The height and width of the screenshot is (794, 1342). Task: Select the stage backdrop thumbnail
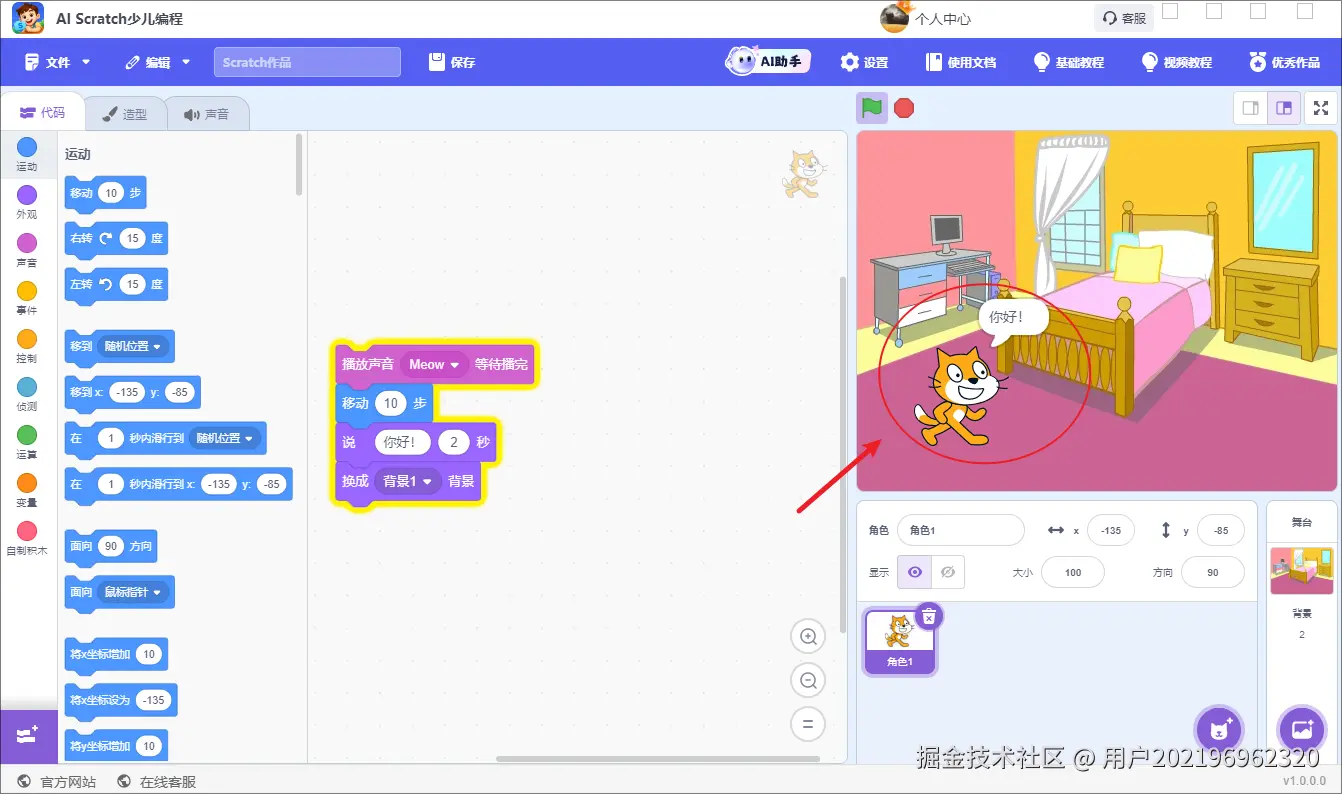click(1301, 570)
